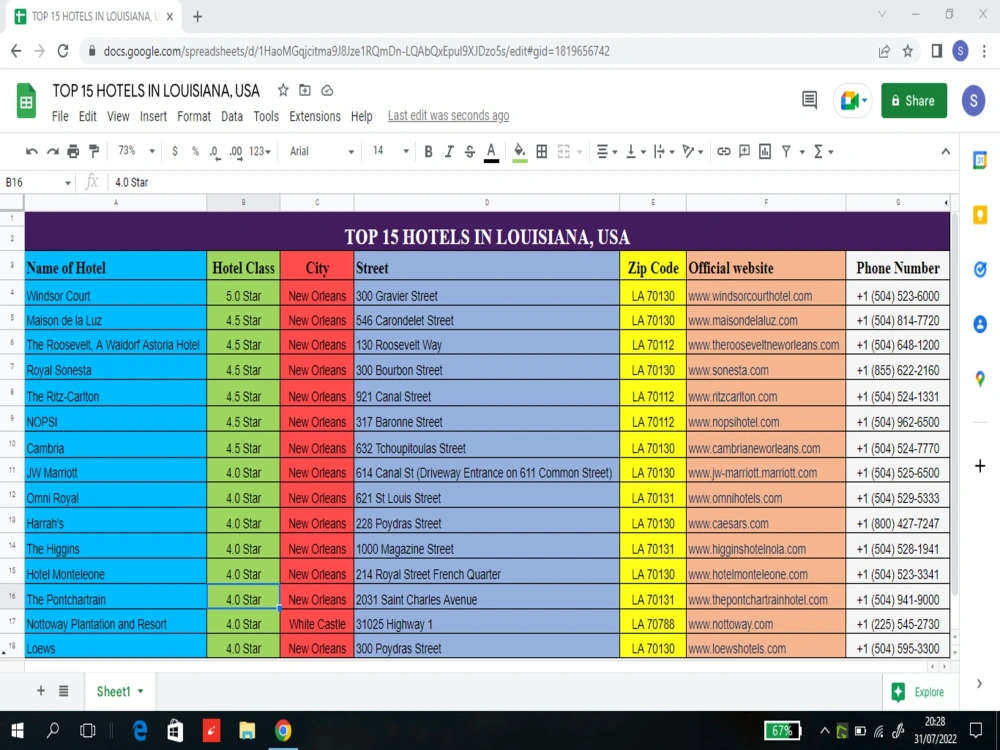1000x750 pixels.
Task: Star the document
Action: (x=283, y=91)
